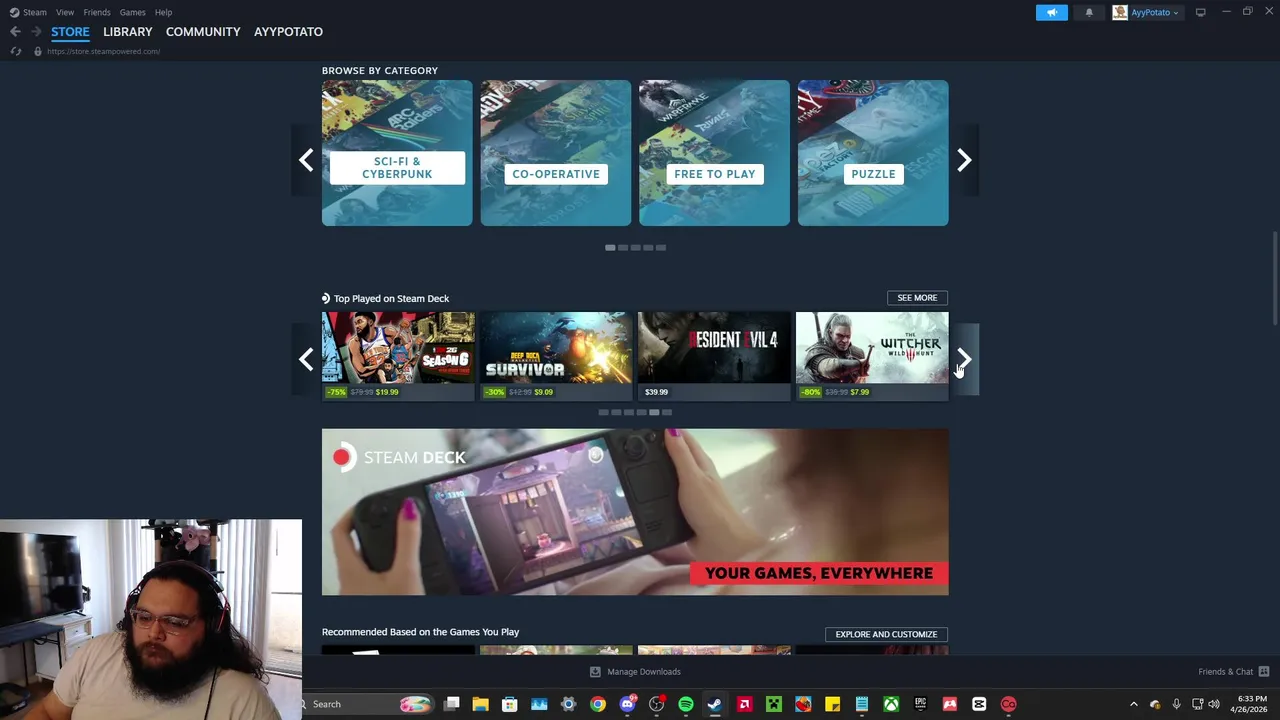This screenshot has height=720, width=1280.
Task: Click the Manage Downloads icon
Action: click(x=595, y=672)
